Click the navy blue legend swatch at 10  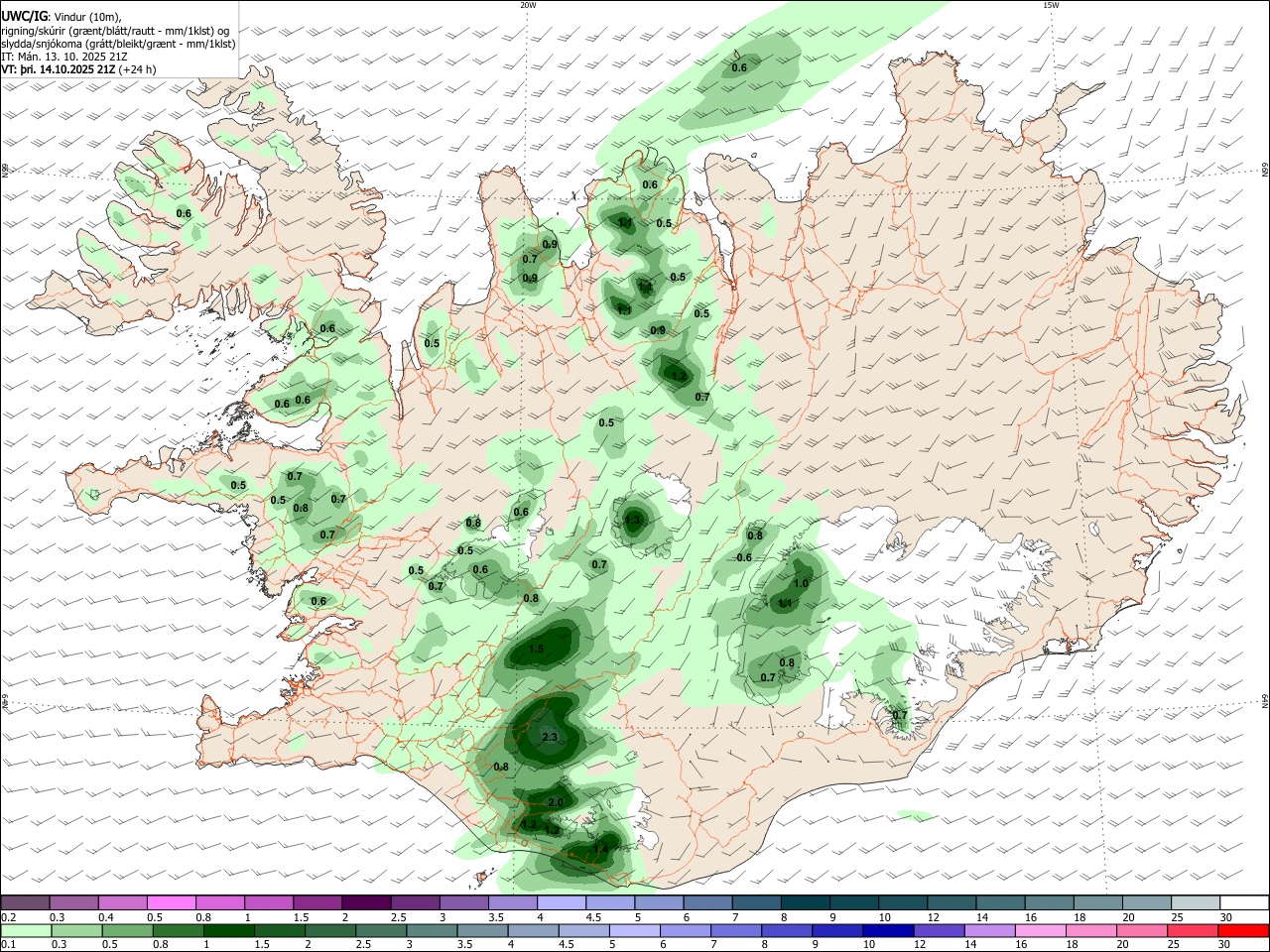[886, 930]
